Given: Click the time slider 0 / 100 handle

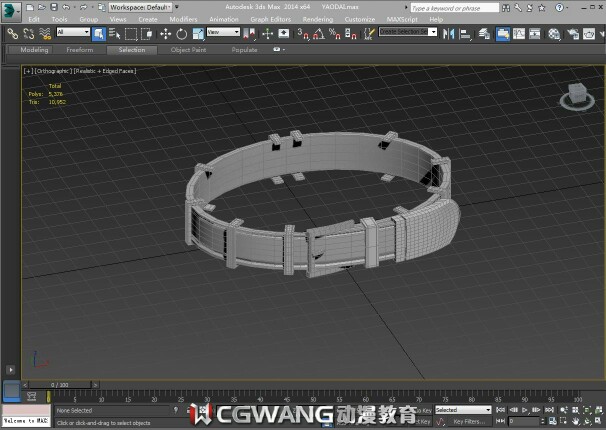Looking at the screenshot, I should tap(60, 385).
